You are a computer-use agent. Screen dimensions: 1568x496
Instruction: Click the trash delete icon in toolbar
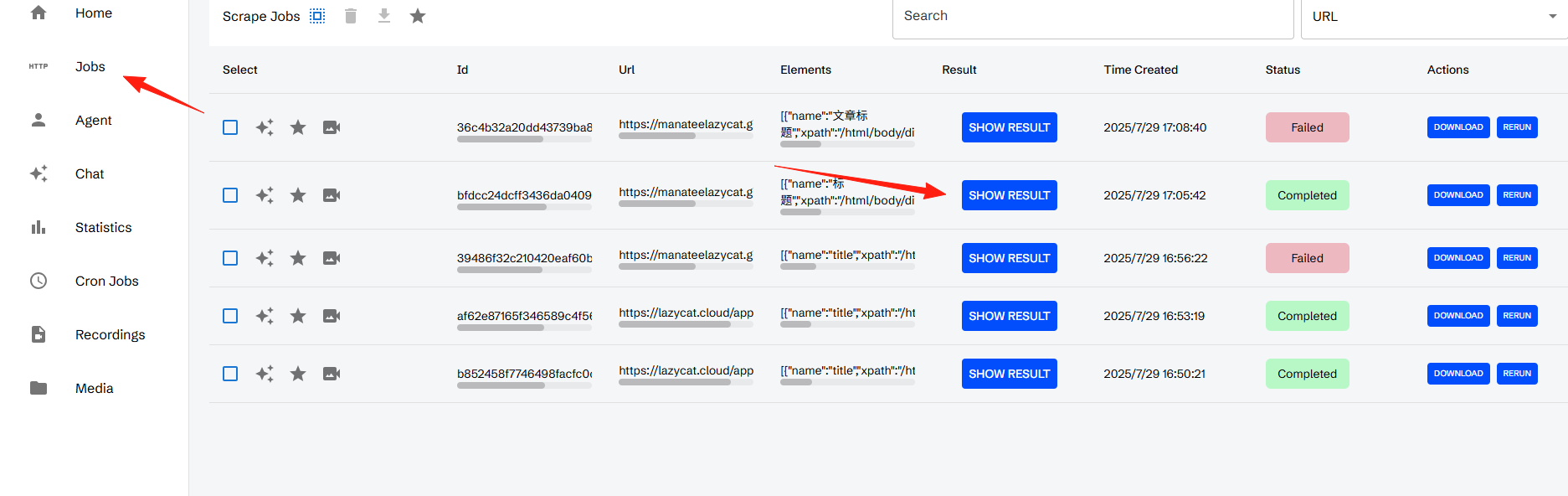[x=351, y=16]
